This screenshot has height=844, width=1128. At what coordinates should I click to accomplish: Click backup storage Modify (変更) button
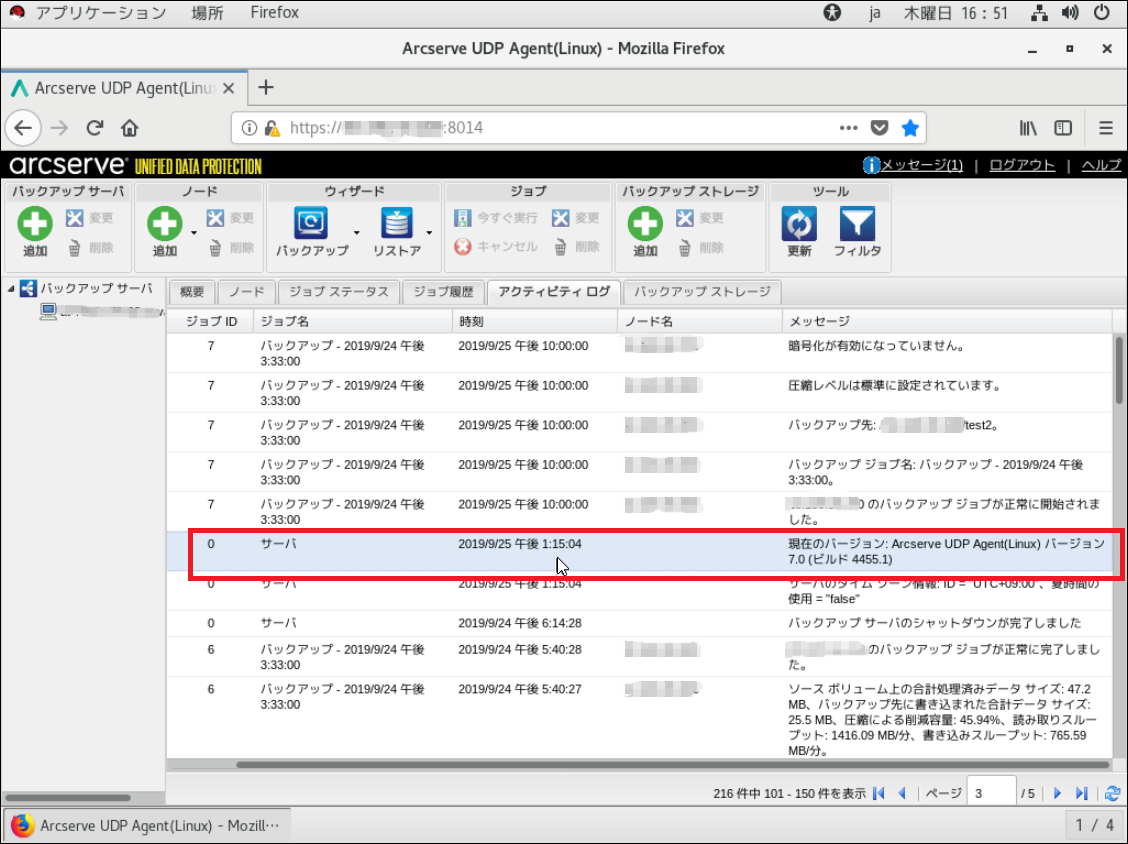click(700, 218)
